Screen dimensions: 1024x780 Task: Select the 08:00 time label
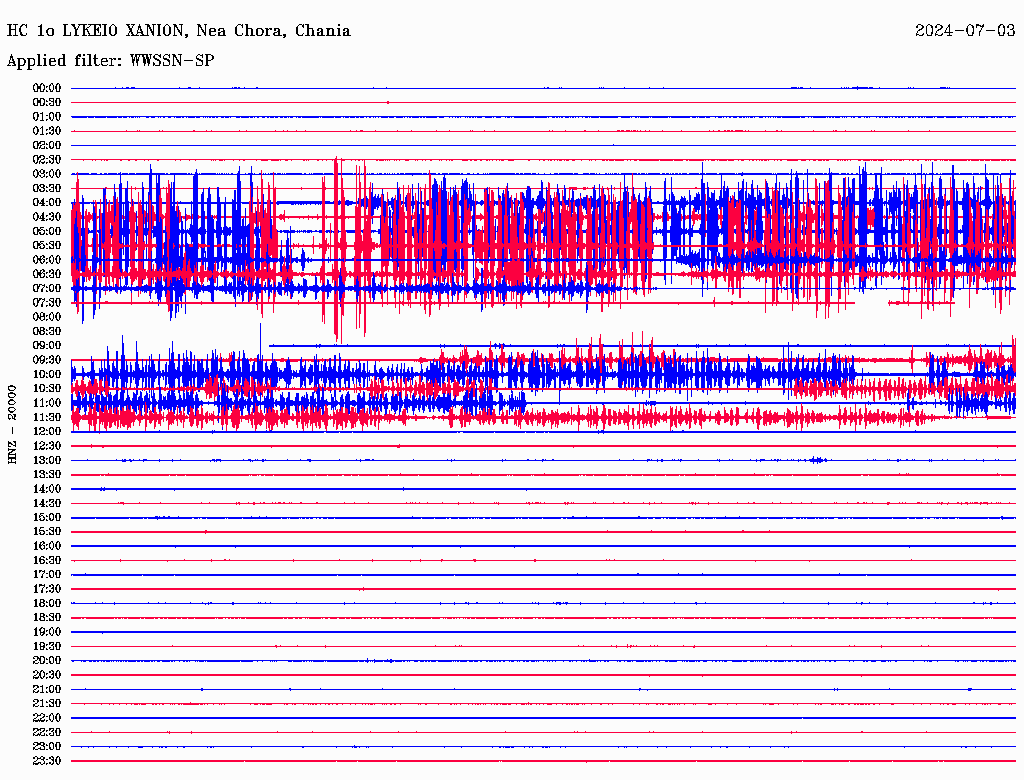pos(47,317)
